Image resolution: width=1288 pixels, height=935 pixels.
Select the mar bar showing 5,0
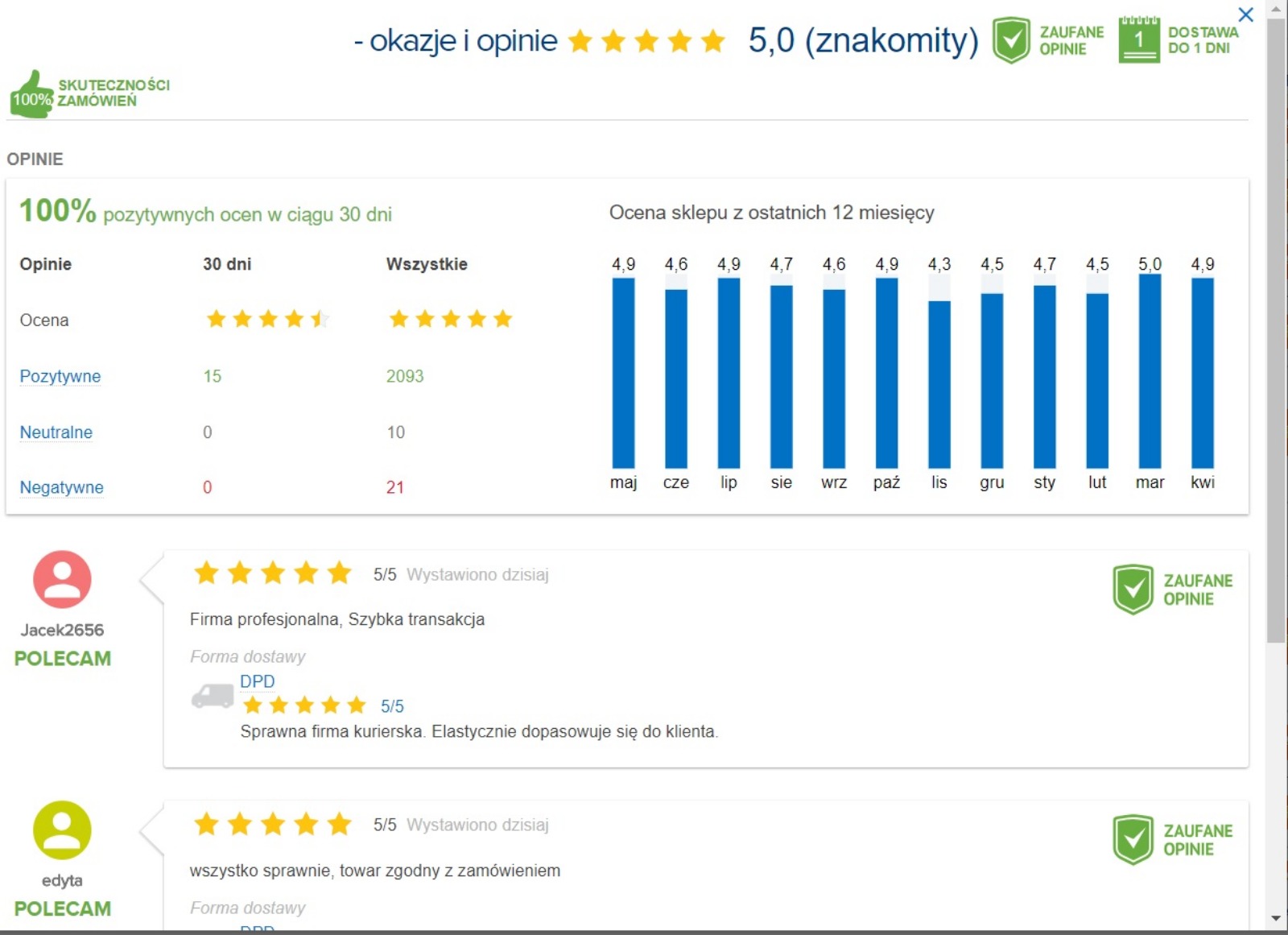(x=1150, y=370)
